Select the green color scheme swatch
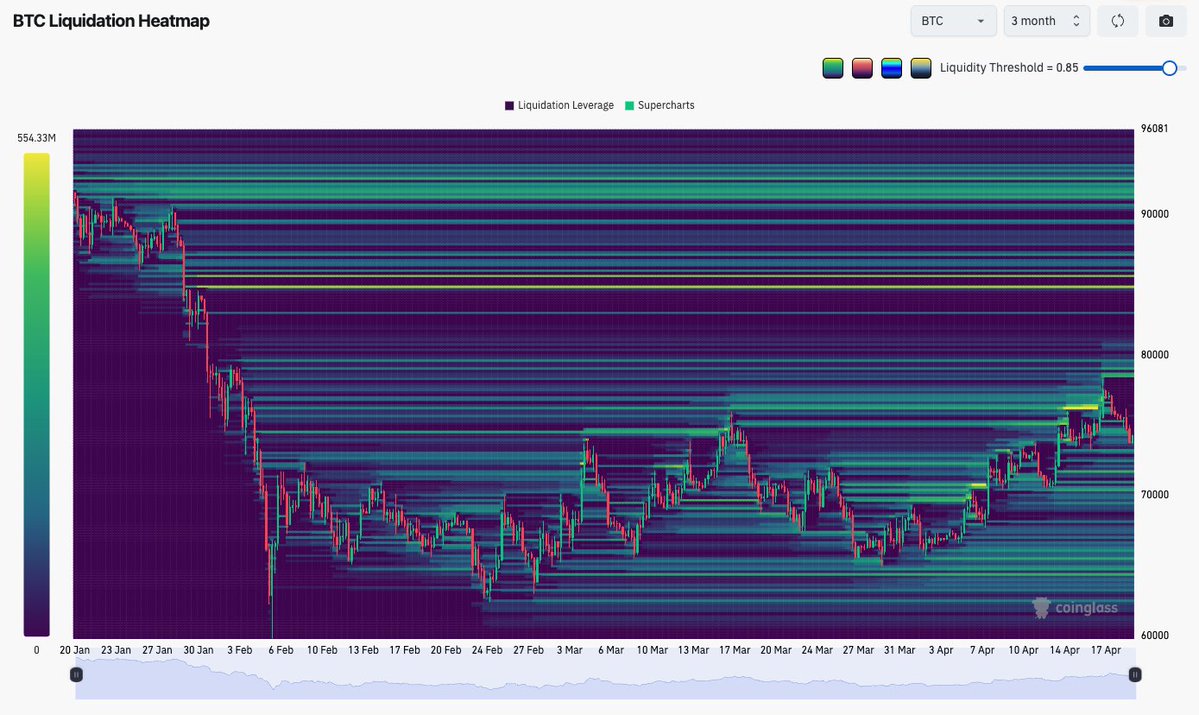 coord(833,68)
